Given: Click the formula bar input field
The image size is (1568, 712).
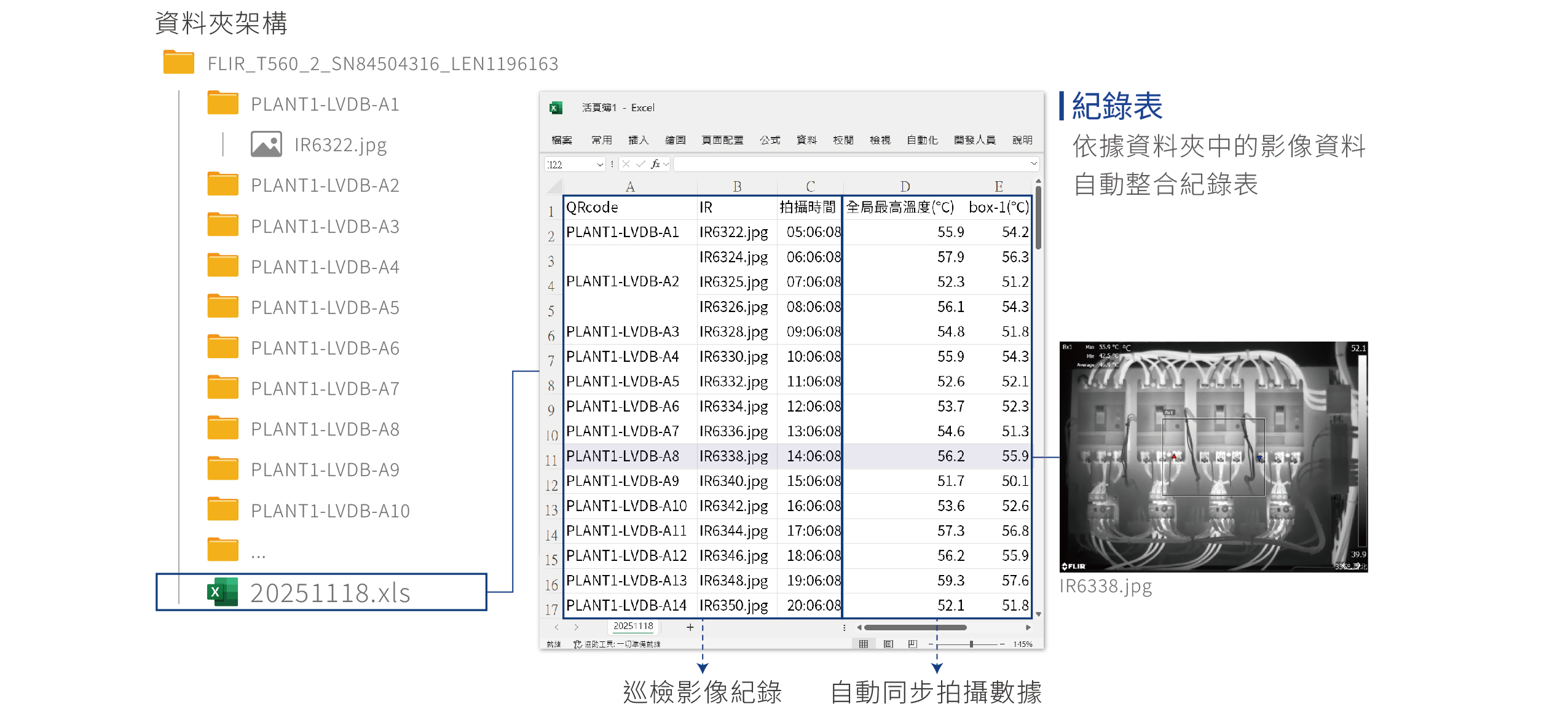Looking at the screenshot, I should [x=848, y=164].
